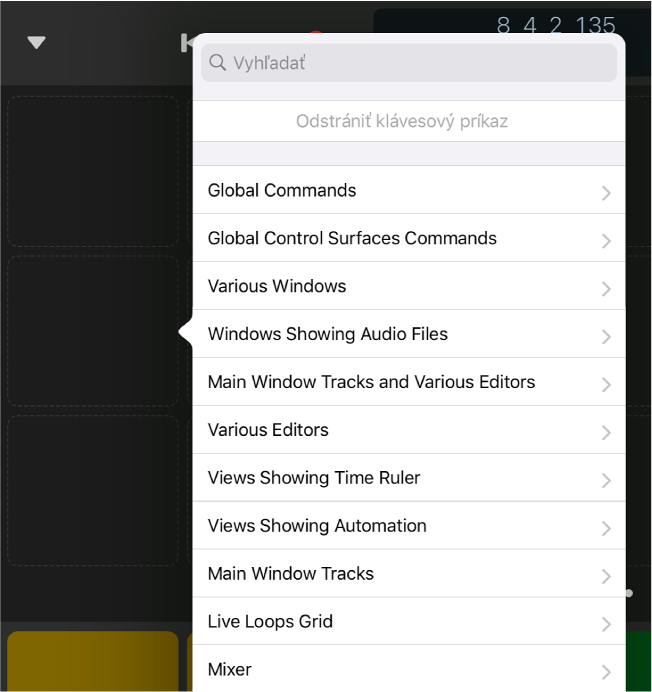Expand the Various Windows chevron
The height and width of the screenshot is (692, 652).
click(x=606, y=288)
